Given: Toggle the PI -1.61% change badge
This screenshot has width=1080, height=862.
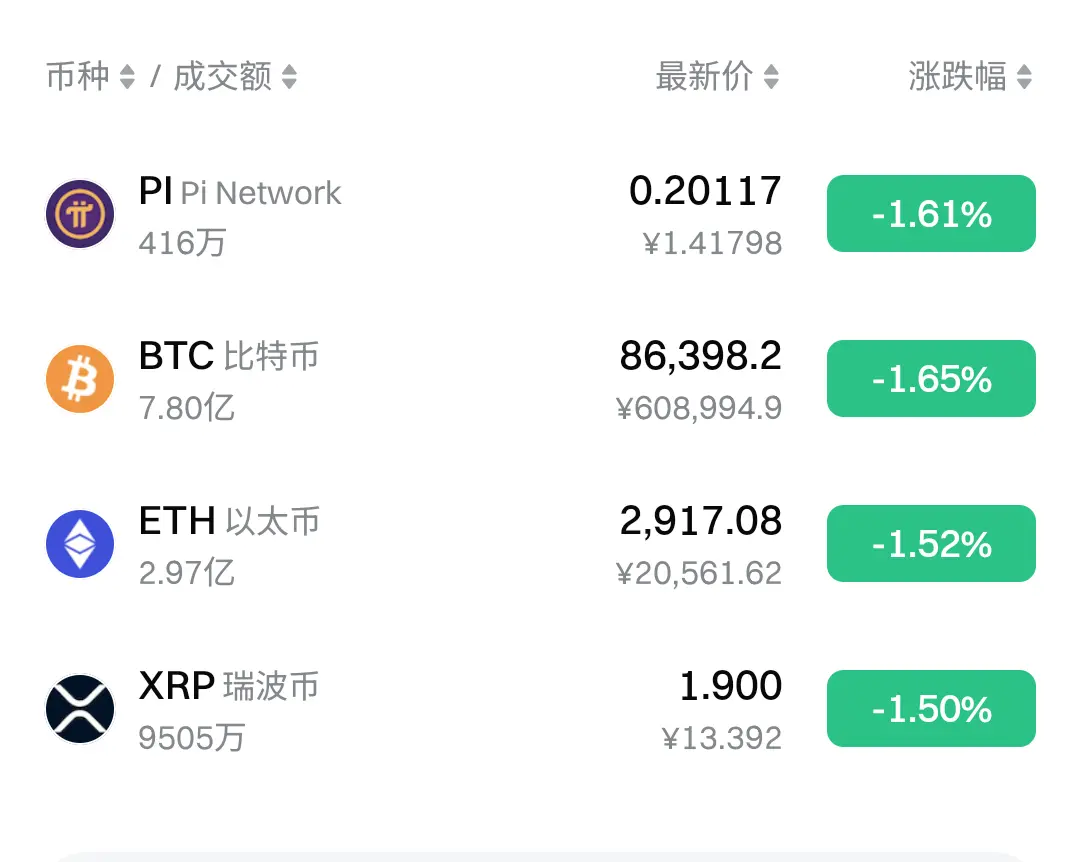Looking at the screenshot, I should pos(931,214).
